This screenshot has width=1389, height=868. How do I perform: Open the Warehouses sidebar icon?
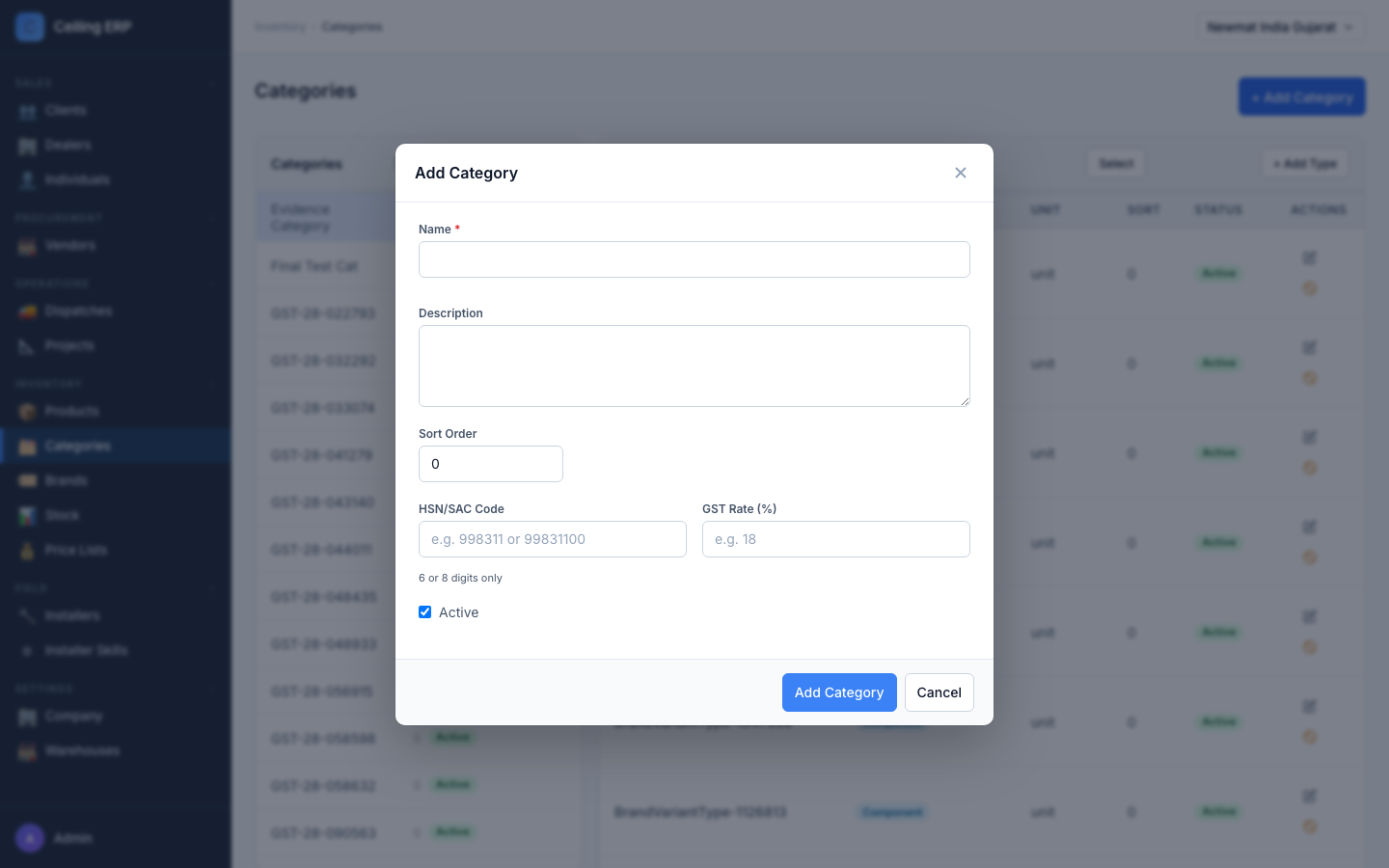(27, 751)
